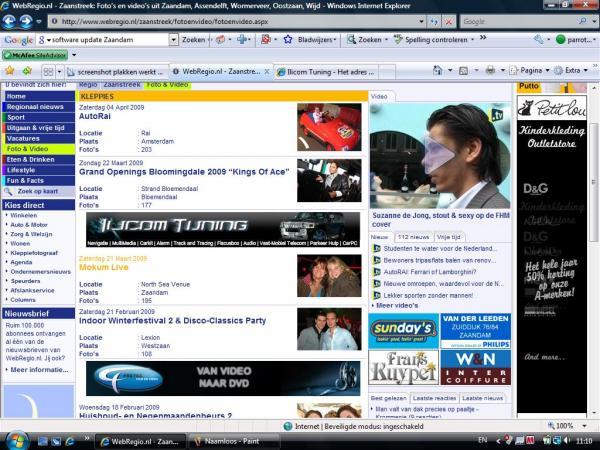Close the WebRegio.nl tab
Viewport: 600px width, 450px height.
[267, 72]
